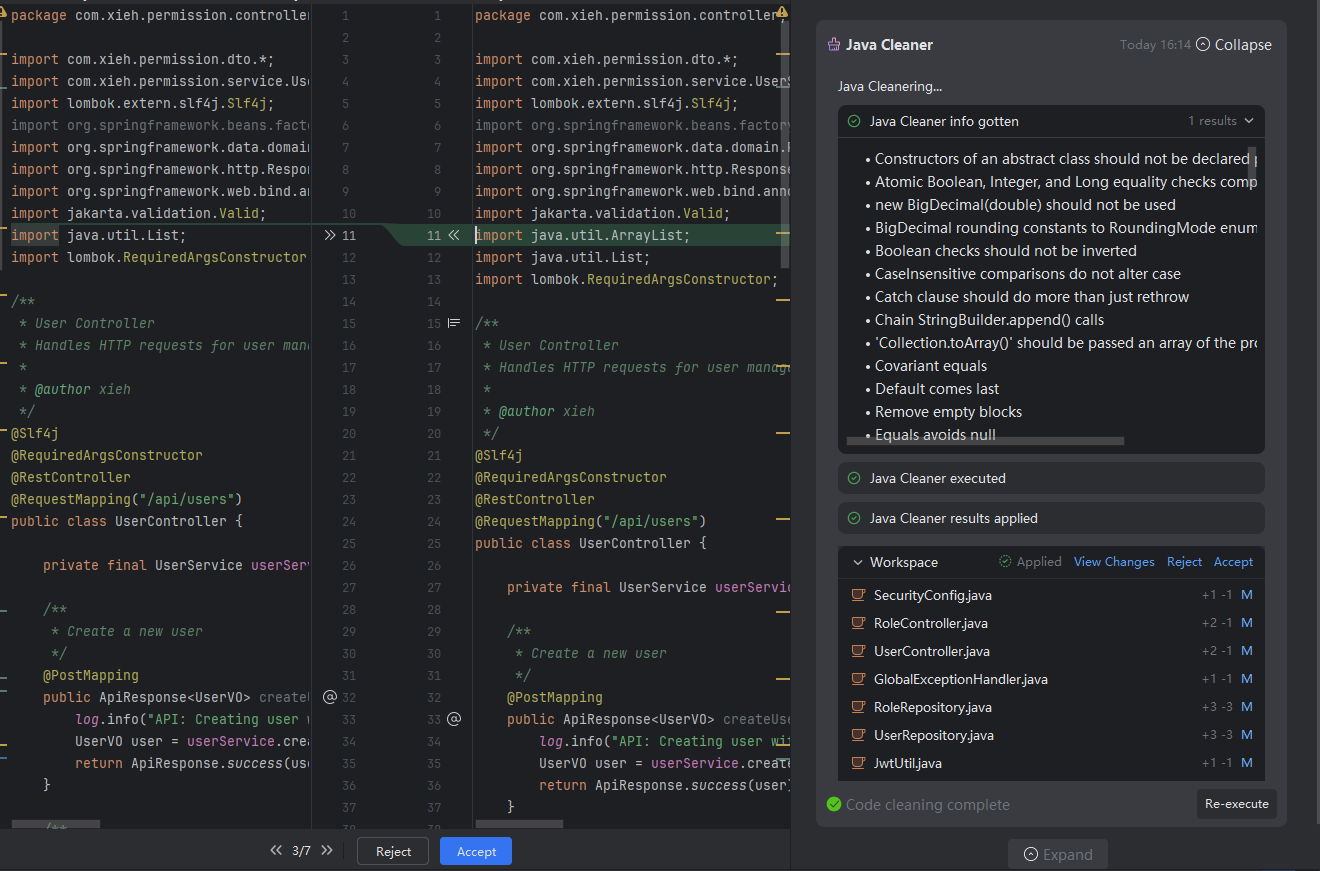Screen dimensions: 1320x871
Task: Click the check mark beside Java Cleaner results applied
Action: coord(854,518)
